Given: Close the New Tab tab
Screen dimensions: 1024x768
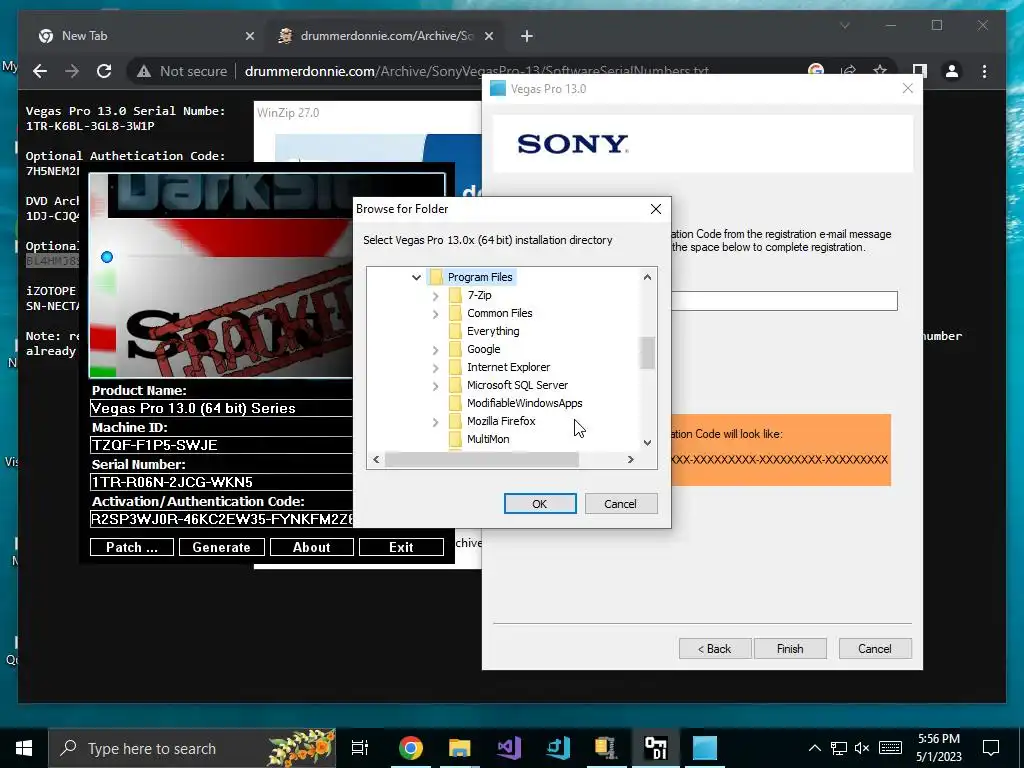Looking at the screenshot, I should tap(249, 36).
